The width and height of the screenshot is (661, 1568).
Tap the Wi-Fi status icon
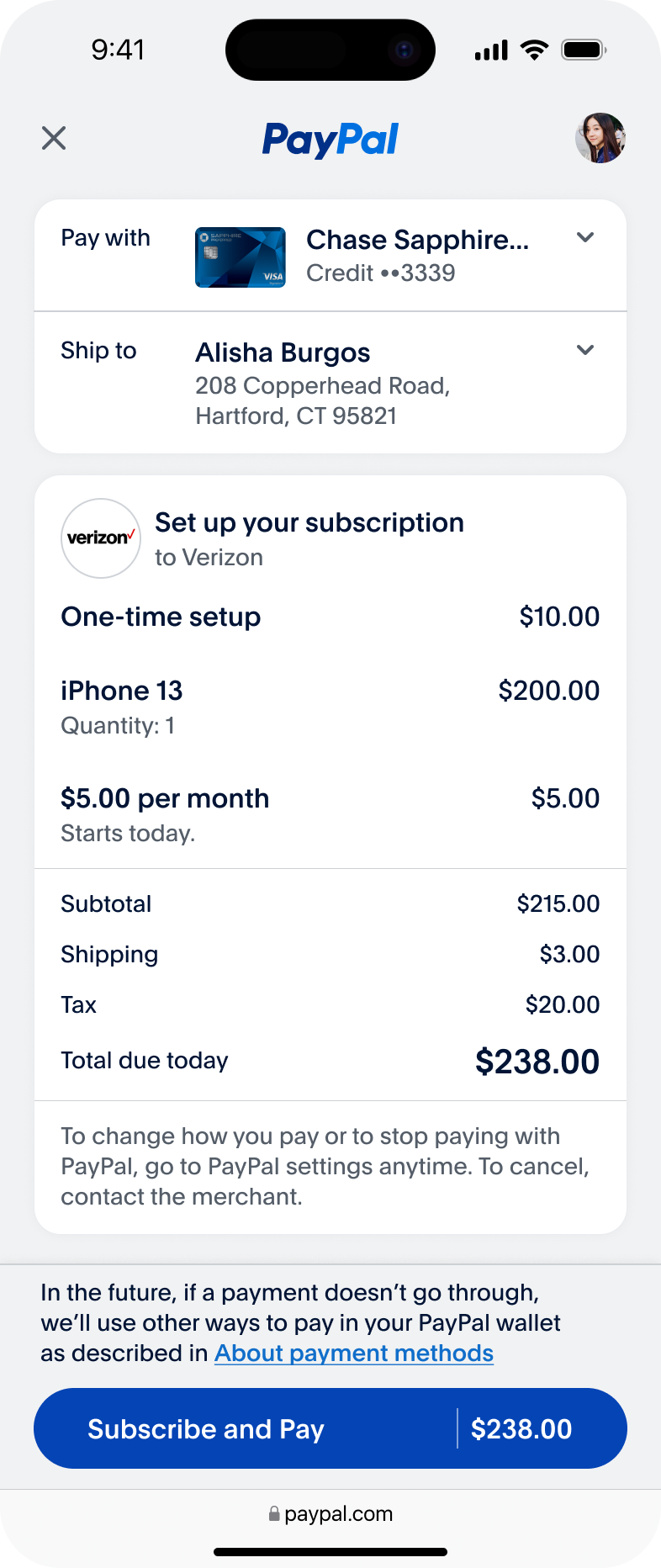tap(534, 50)
